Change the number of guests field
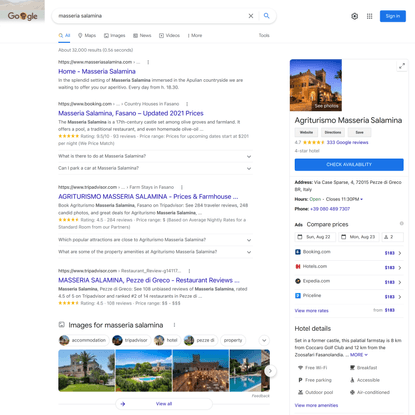The image size is (415, 415). (392, 237)
